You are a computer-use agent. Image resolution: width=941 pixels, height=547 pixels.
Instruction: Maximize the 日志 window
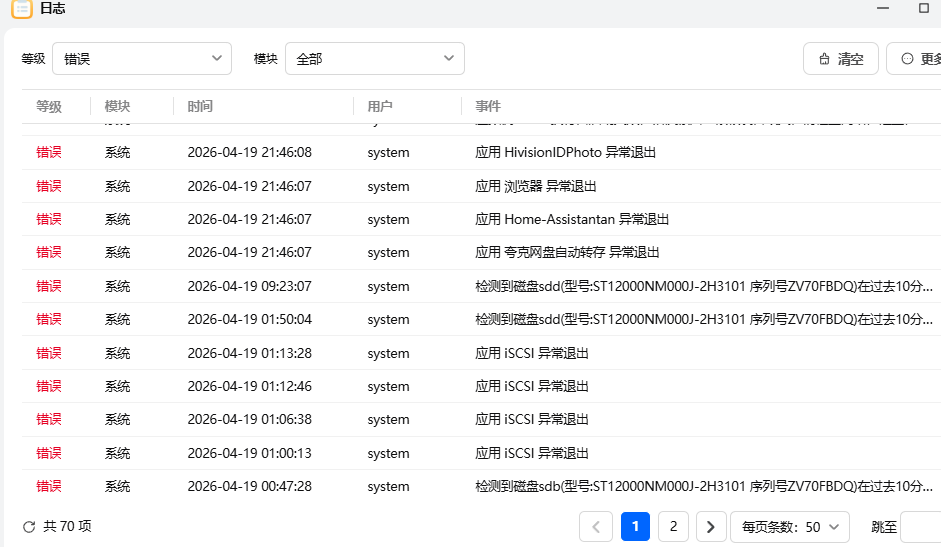[x=924, y=8]
